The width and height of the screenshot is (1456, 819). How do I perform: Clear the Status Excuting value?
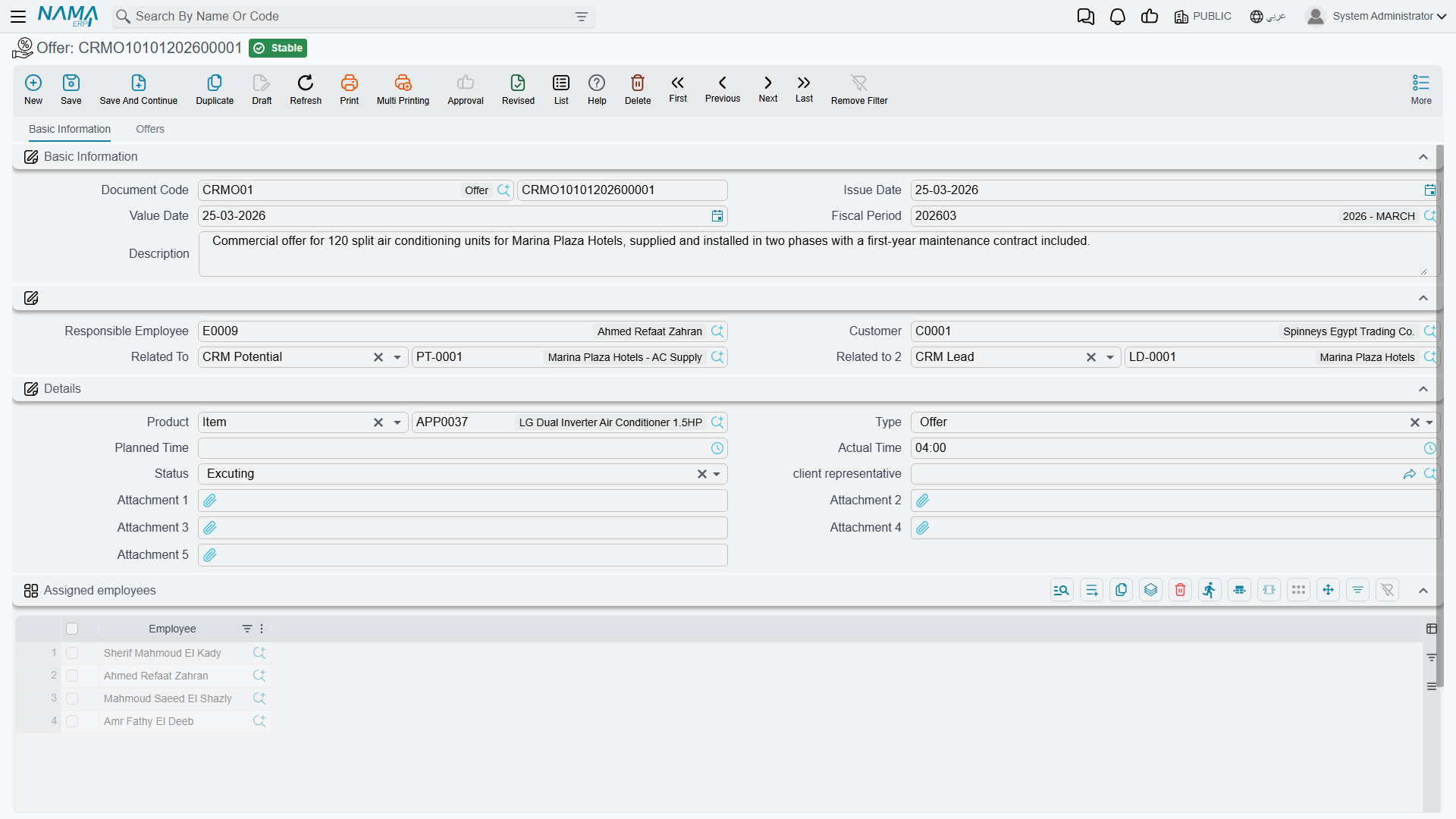(x=702, y=474)
